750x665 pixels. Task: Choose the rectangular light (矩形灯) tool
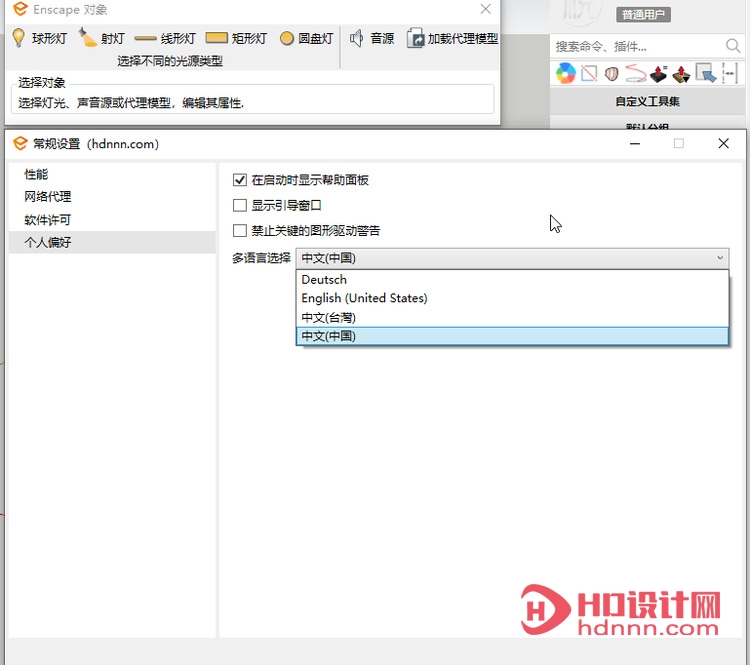[236, 38]
